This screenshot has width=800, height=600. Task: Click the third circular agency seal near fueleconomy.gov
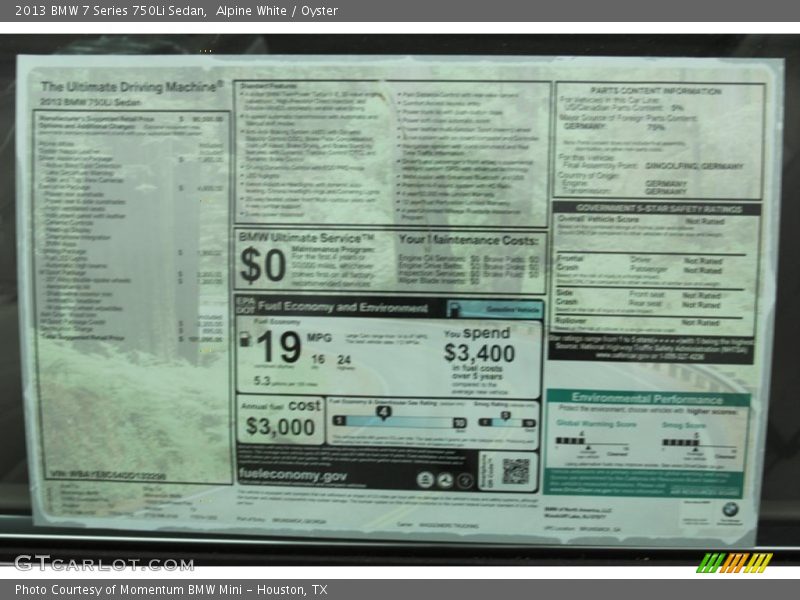click(x=465, y=480)
